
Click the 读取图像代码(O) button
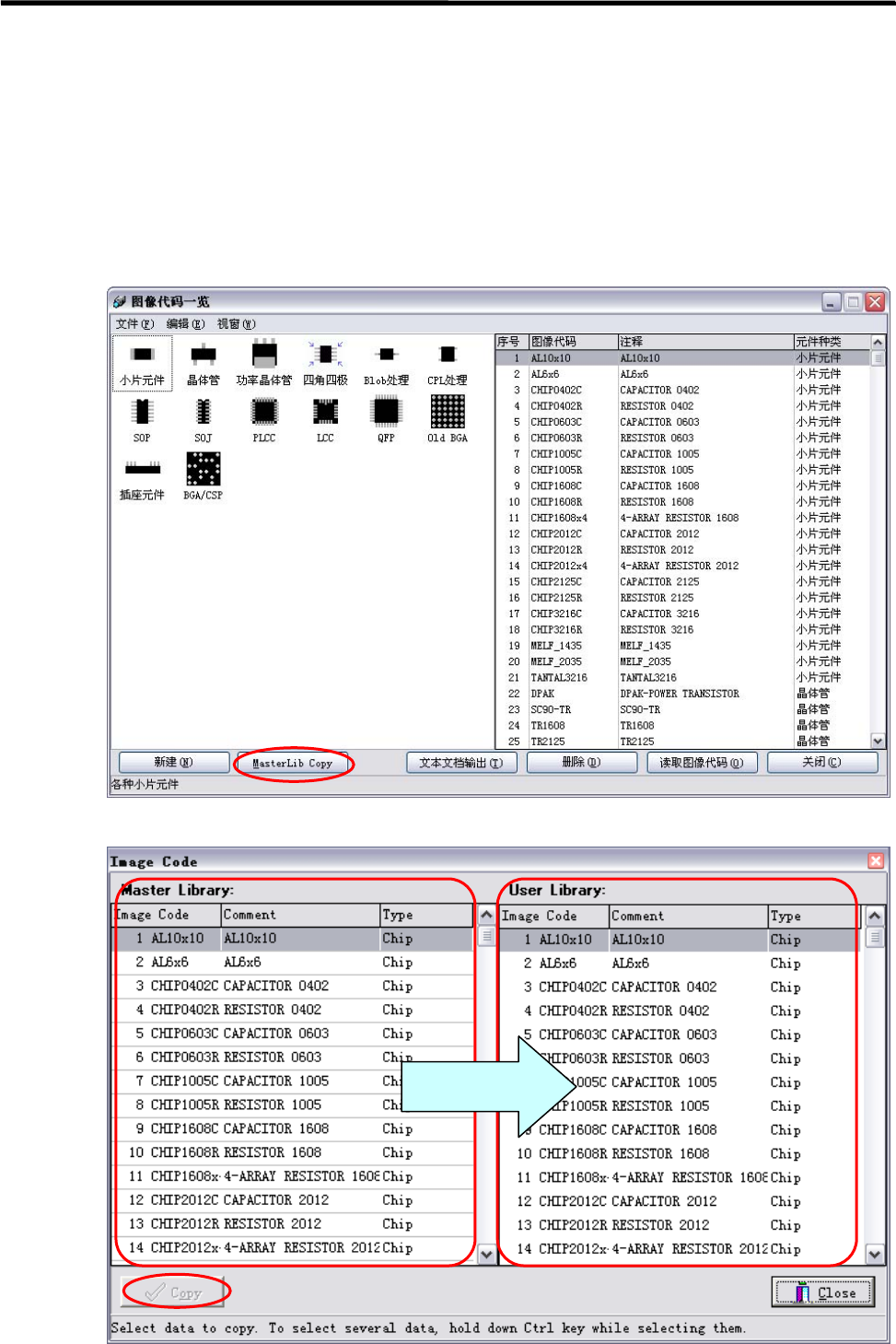(x=702, y=763)
